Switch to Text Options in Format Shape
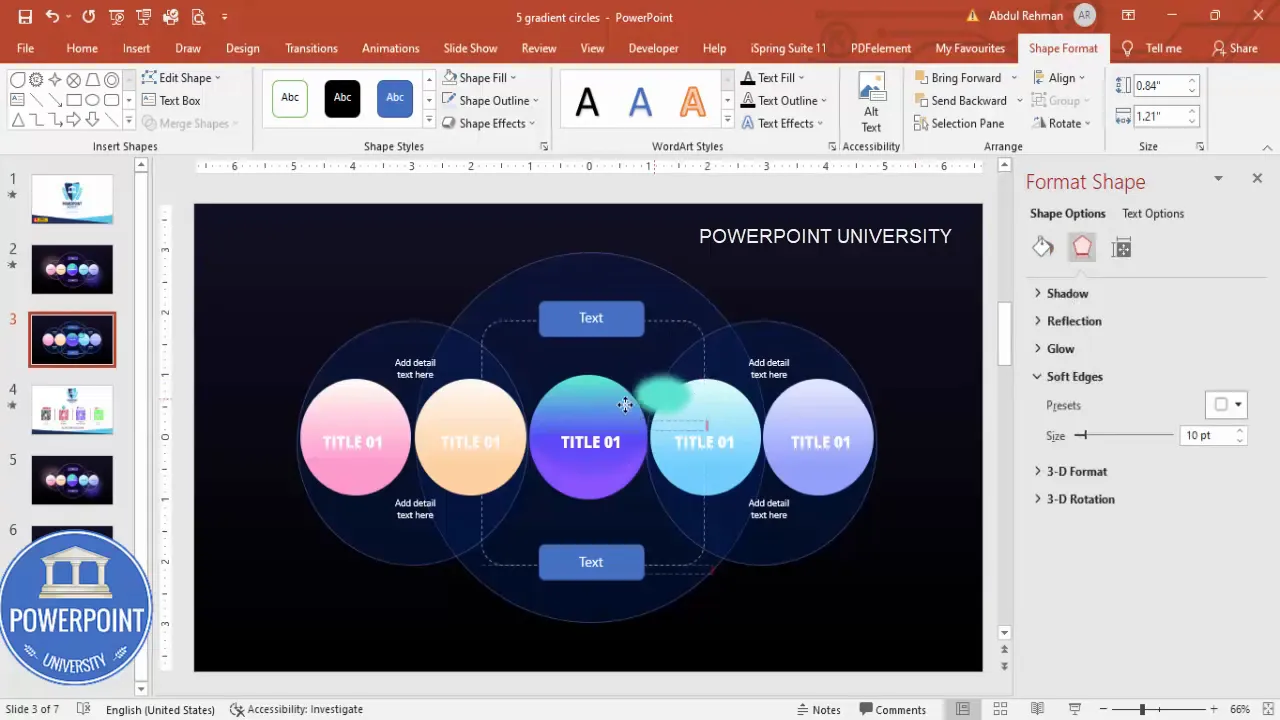Viewport: 1280px width, 720px height. pos(1153,213)
